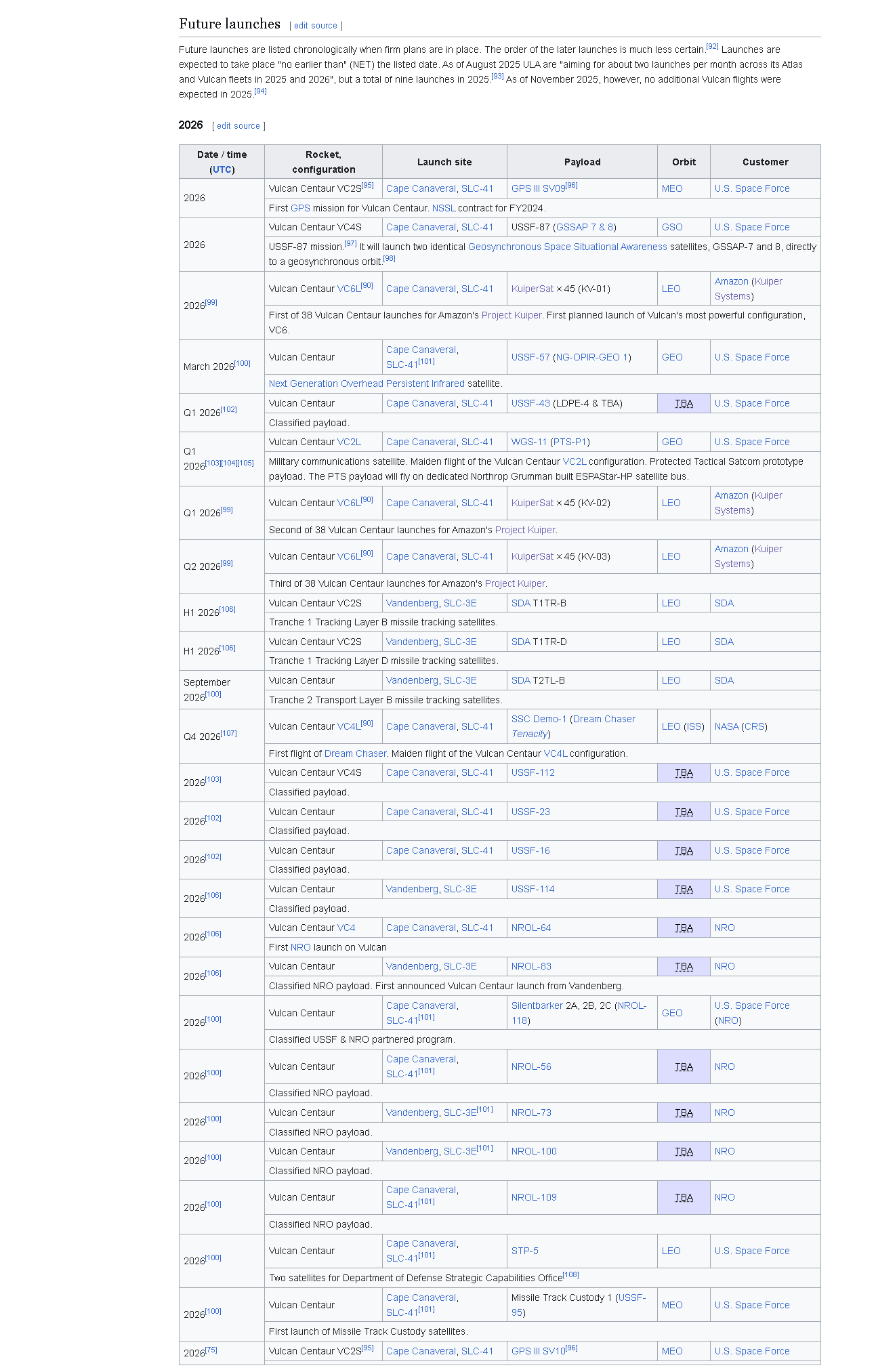Open the NROL-64 payload link
The width and height of the screenshot is (876, 1372).
tap(531, 928)
